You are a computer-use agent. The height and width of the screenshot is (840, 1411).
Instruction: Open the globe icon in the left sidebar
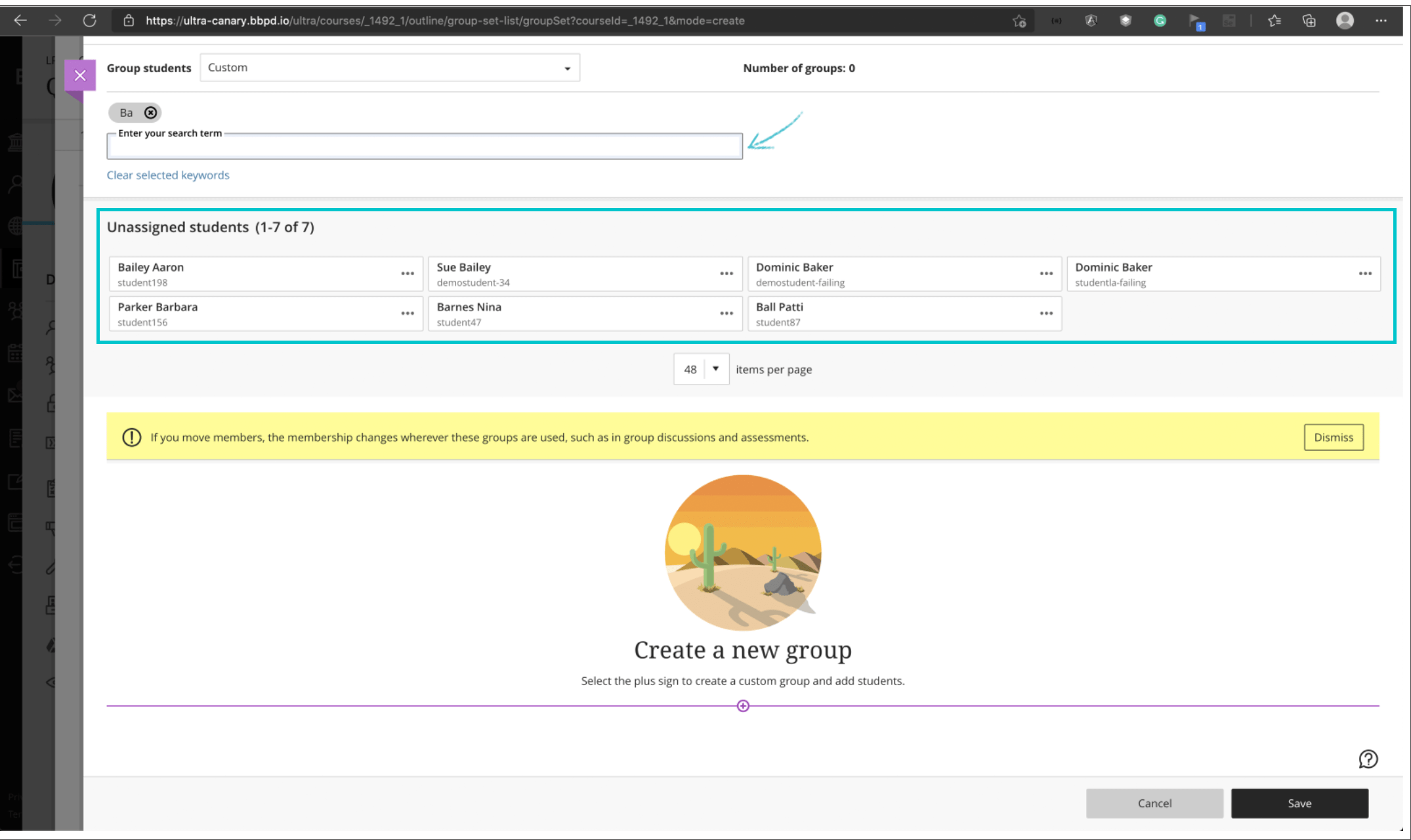pyautogui.click(x=16, y=226)
